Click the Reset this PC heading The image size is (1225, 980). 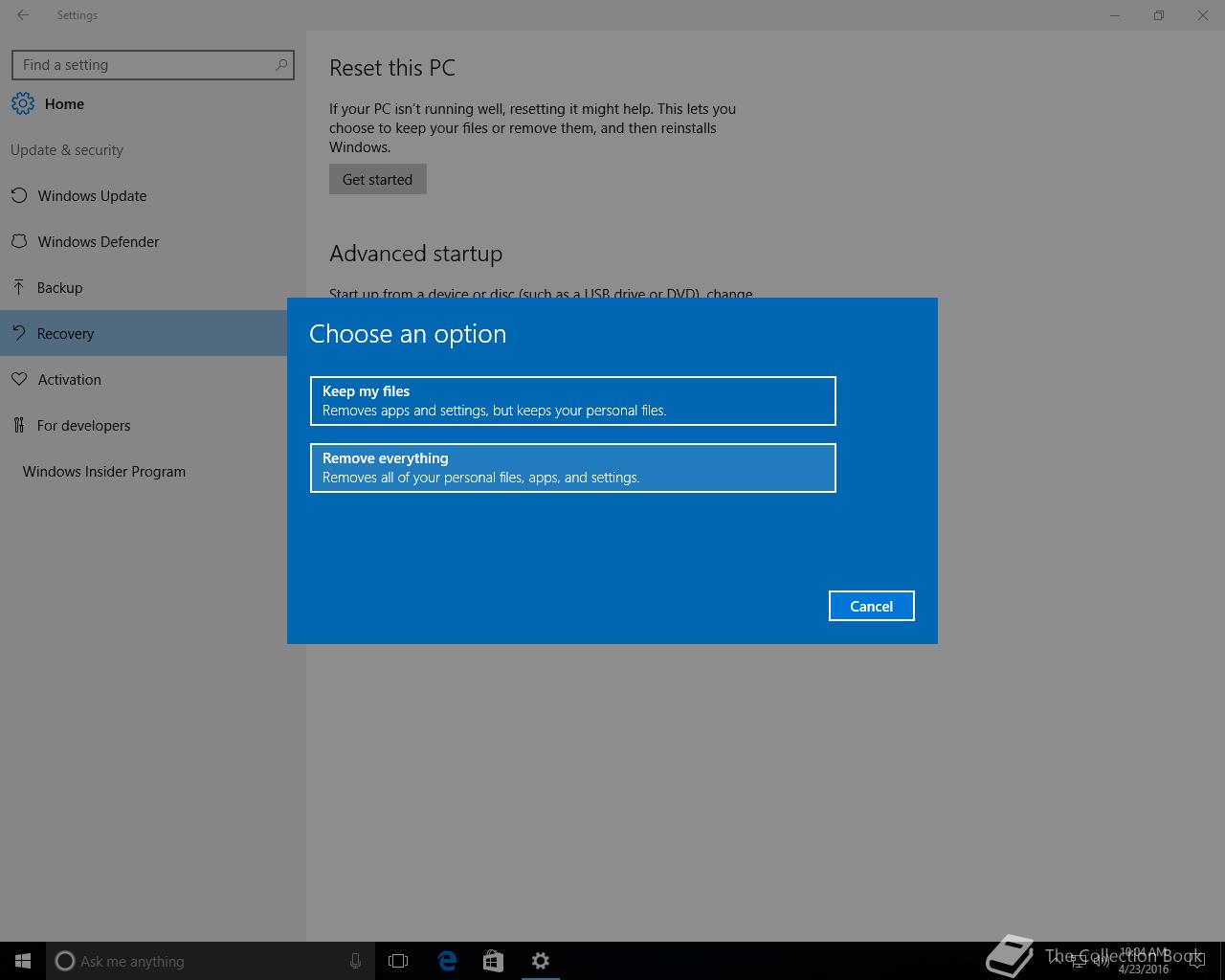coord(392,68)
